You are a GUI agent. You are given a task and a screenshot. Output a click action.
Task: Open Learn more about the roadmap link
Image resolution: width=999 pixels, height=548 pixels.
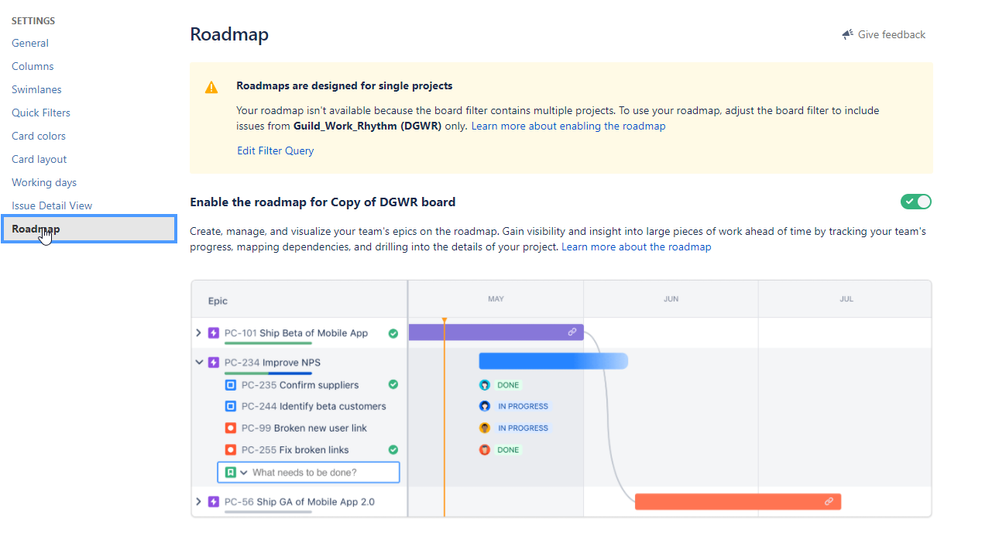636,247
